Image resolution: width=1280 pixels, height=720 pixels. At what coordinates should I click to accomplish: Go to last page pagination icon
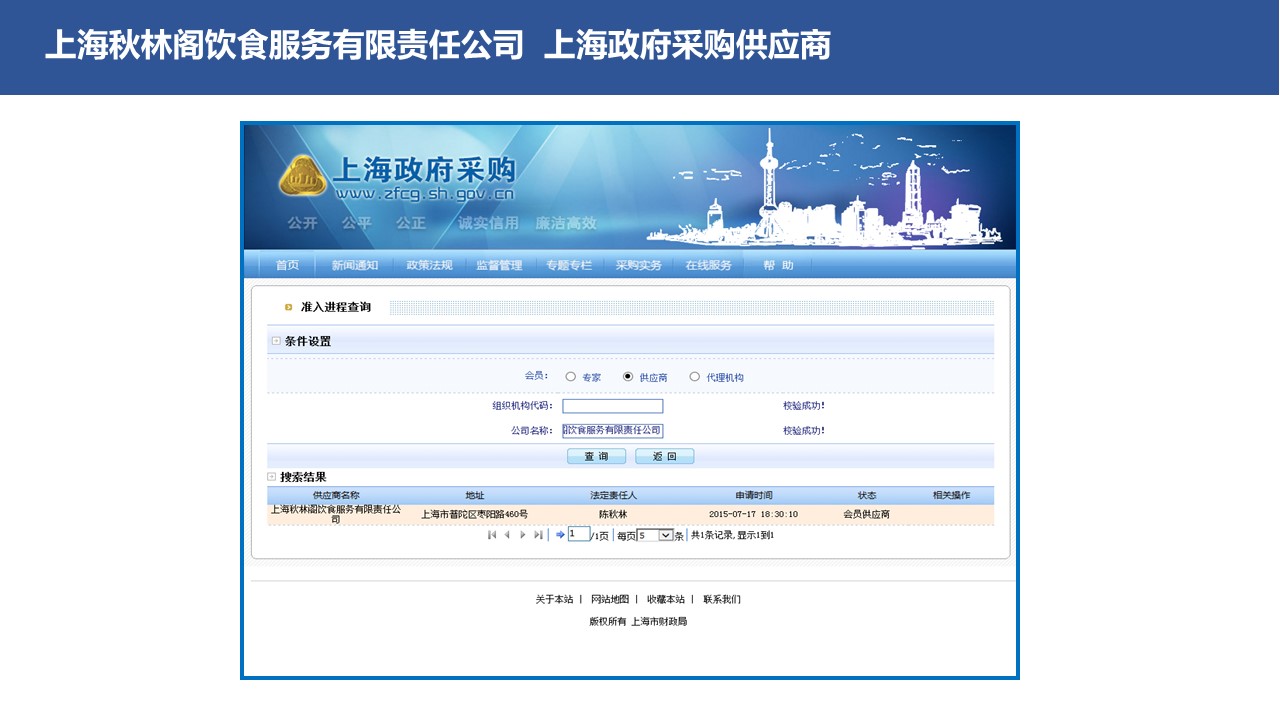[x=538, y=535]
